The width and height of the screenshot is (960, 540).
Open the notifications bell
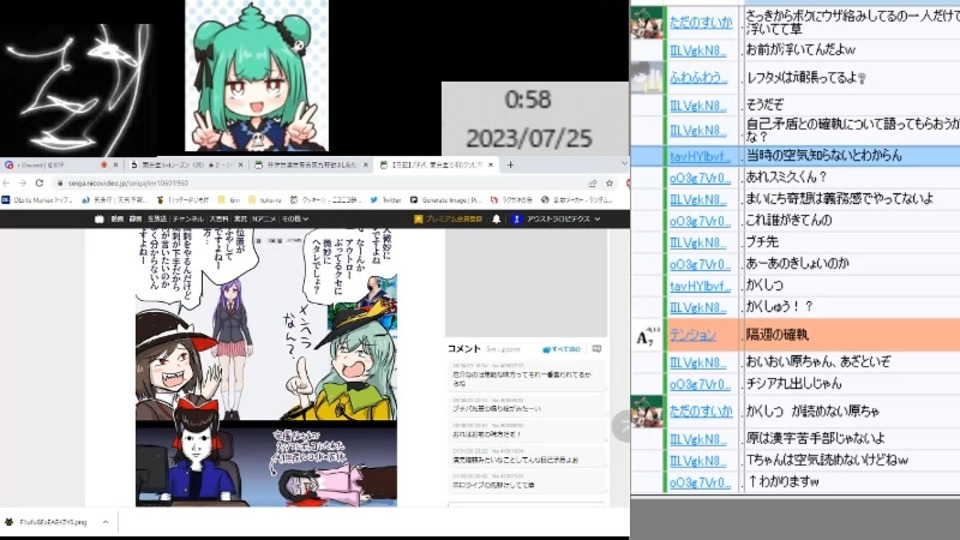point(497,219)
